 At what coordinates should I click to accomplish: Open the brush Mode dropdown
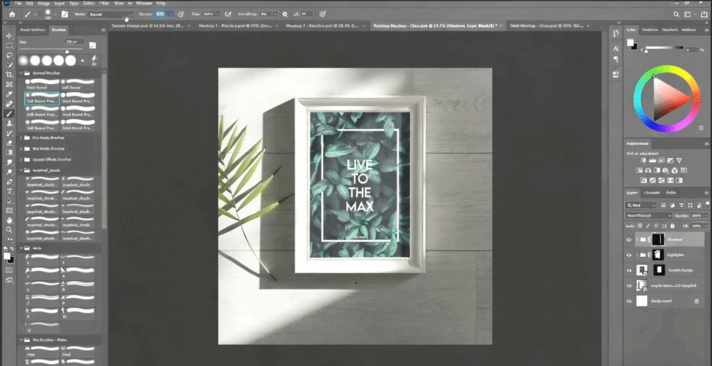click(111, 15)
